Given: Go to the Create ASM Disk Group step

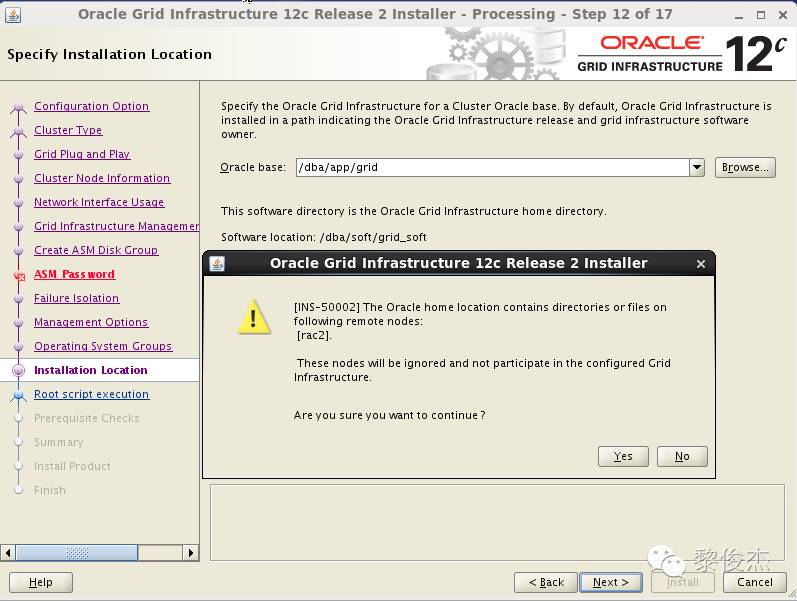Looking at the screenshot, I should [96, 250].
